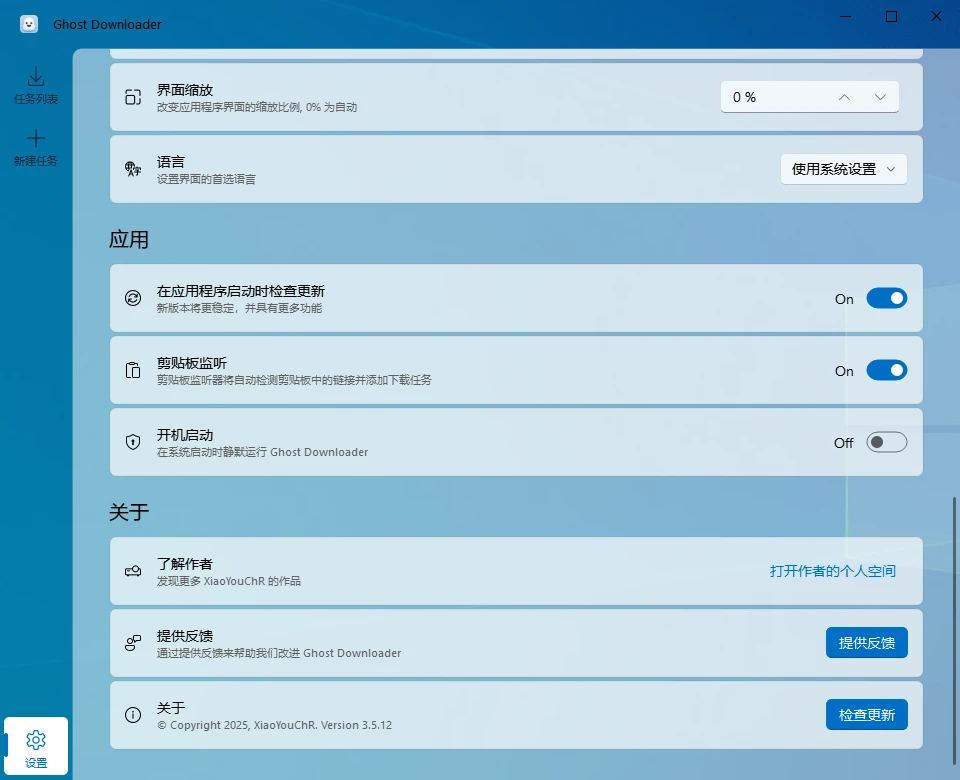Increase interface zoom with up arrow

click(844, 97)
